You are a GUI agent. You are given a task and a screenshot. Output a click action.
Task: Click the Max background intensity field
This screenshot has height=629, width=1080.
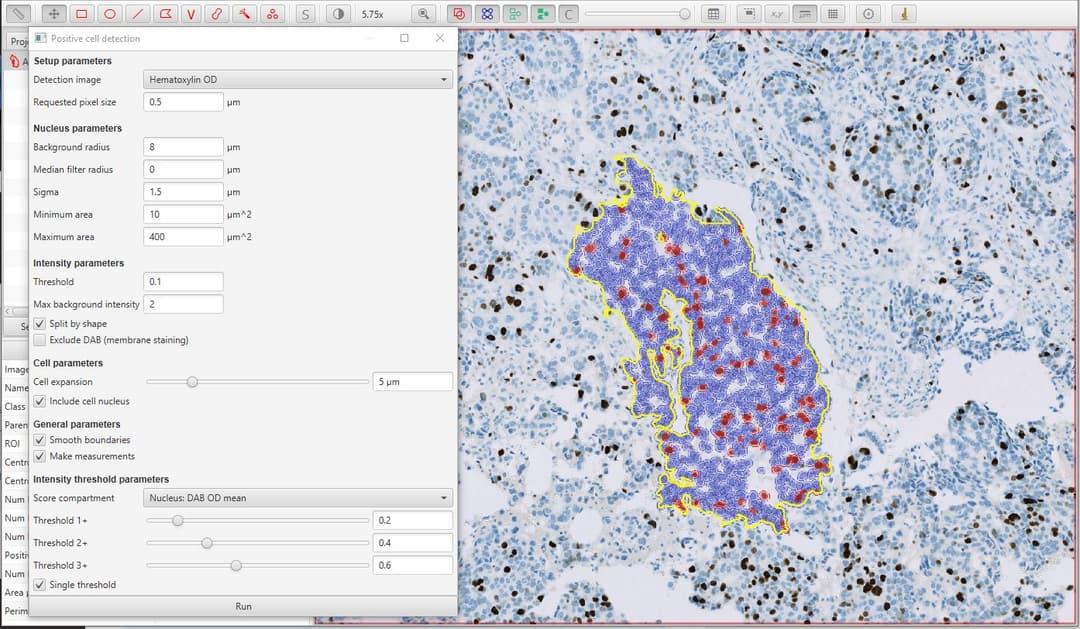pyautogui.click(x=183, y=304)
